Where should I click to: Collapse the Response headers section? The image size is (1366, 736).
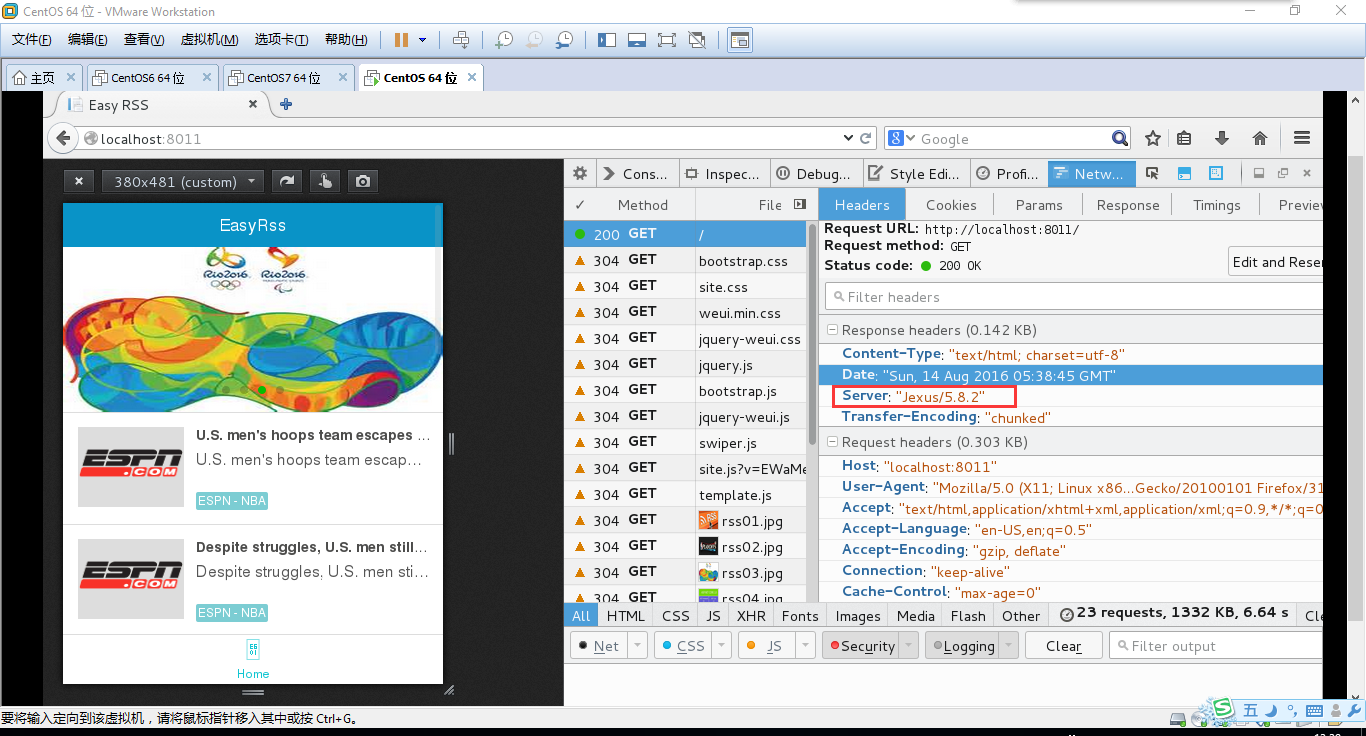832,330
